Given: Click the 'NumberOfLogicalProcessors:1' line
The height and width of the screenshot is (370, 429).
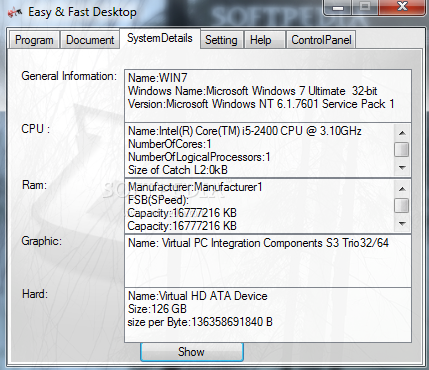Looking at the screenshot, I should tap(199, 157).
